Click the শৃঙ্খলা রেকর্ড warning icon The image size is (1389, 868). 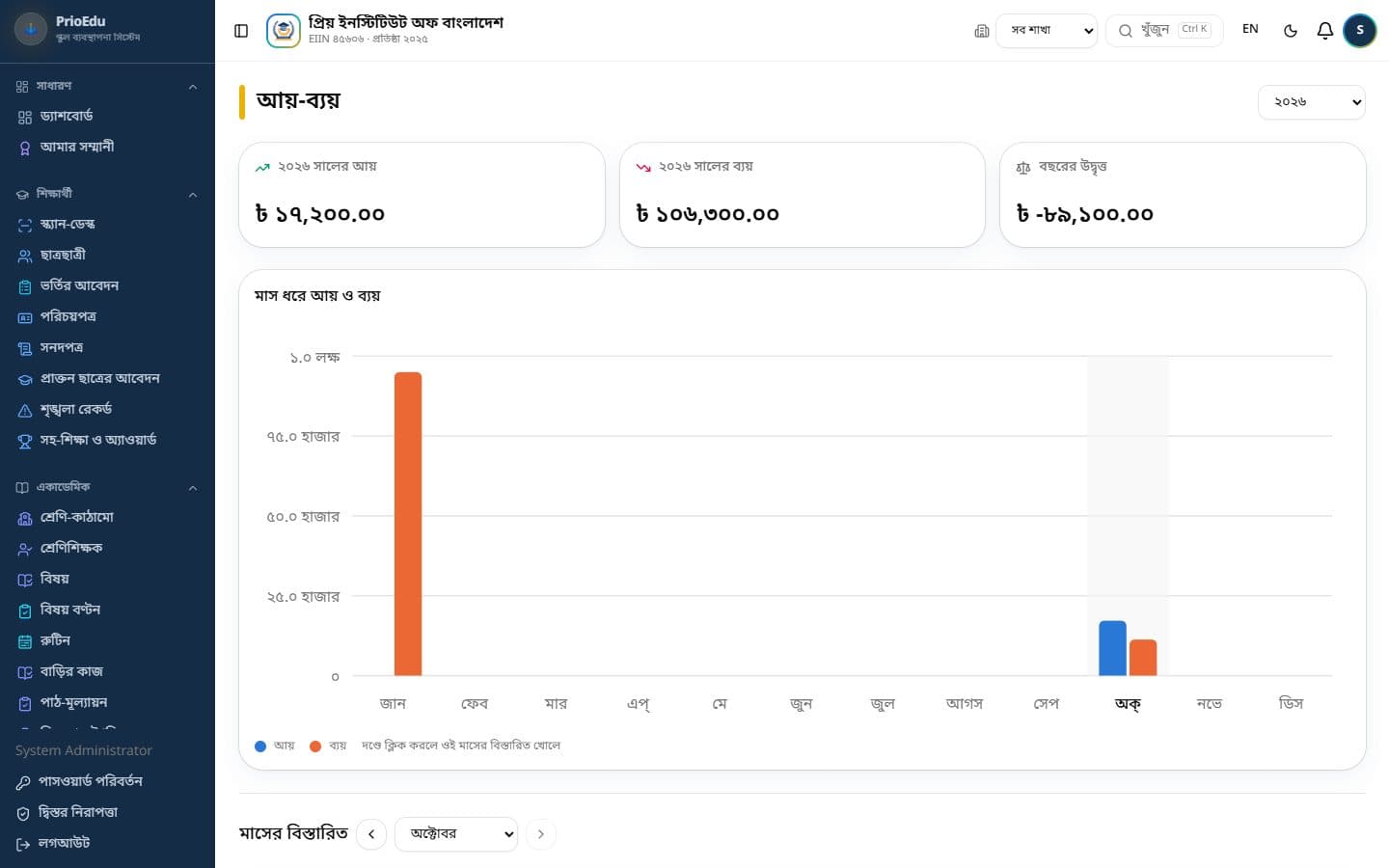(x=25, y=410)
